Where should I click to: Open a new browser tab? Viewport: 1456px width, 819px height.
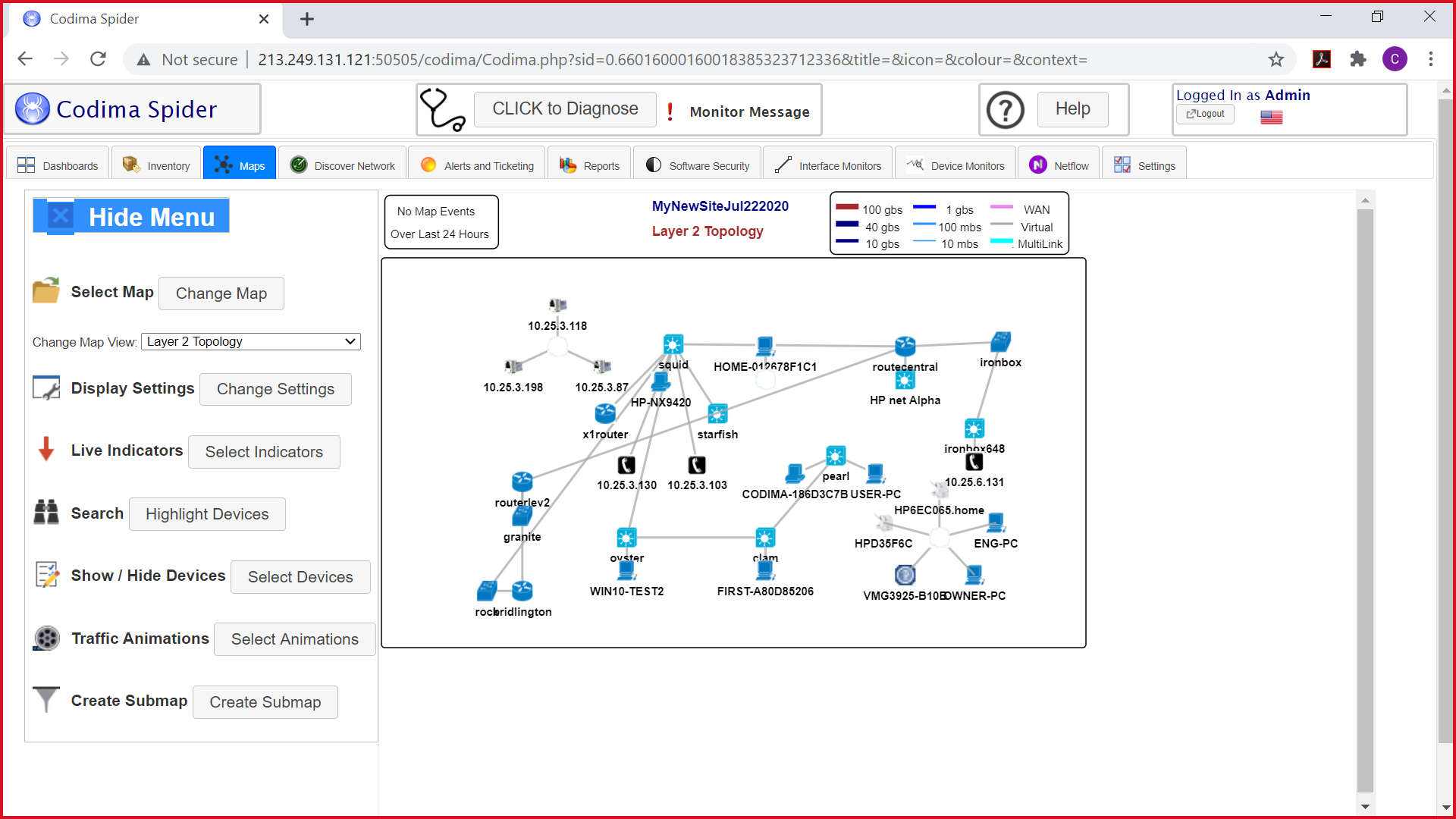[x=307, y=19]
